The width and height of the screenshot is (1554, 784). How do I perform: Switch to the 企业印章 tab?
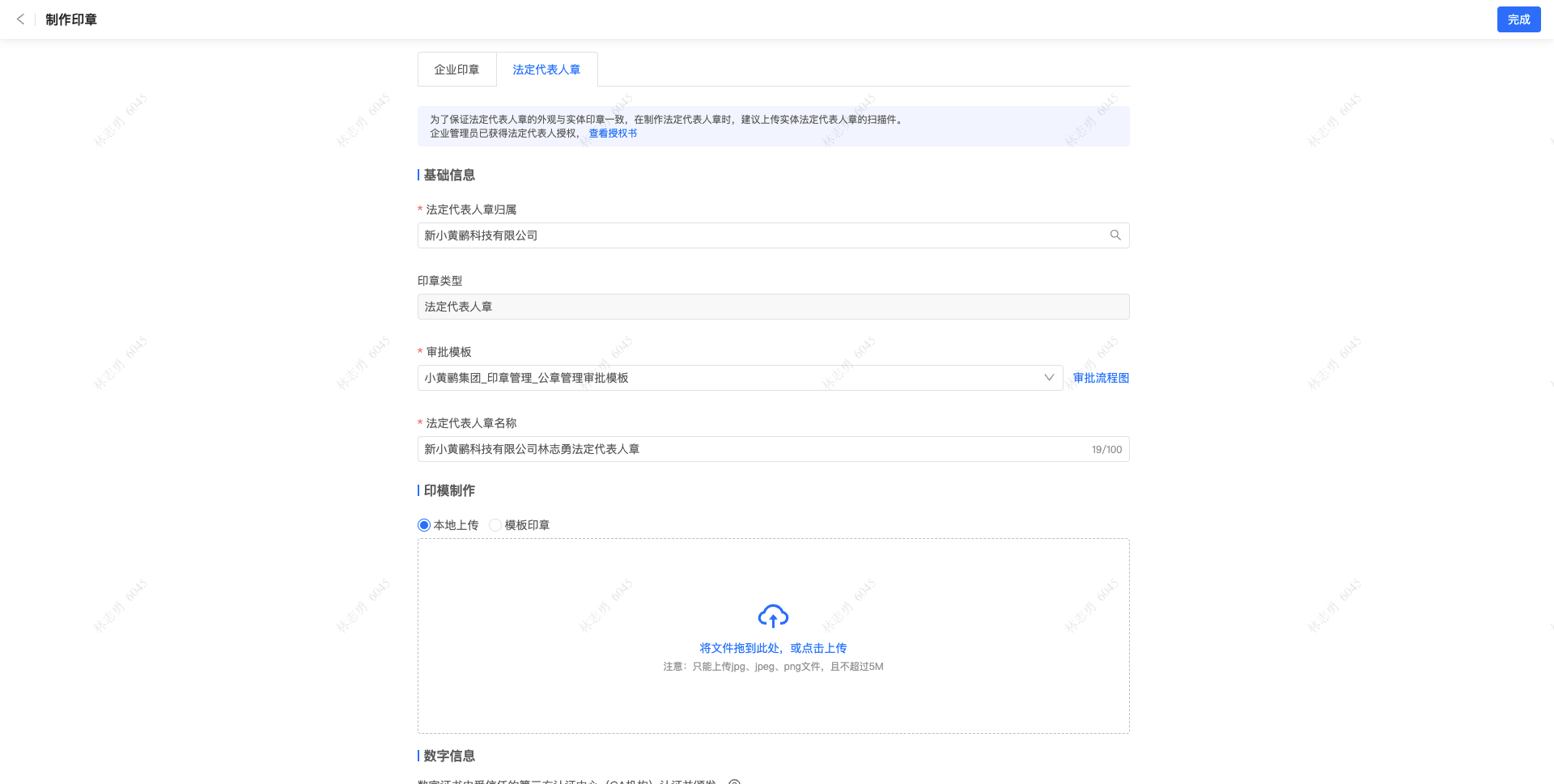pos(456,70)
